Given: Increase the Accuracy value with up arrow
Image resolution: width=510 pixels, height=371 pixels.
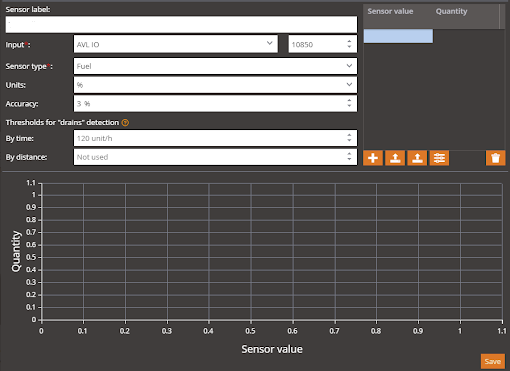Looking at the screenshot, I should [349, 100].
